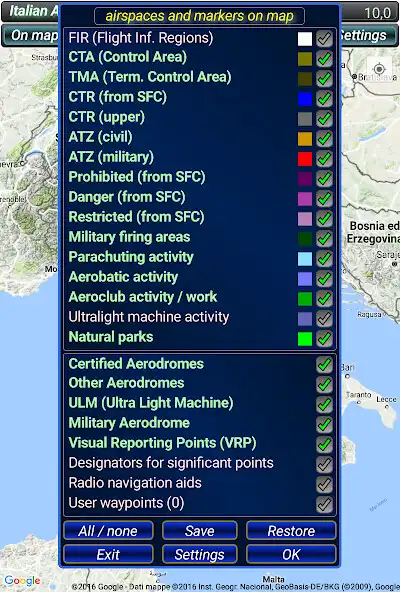Image resolution: width=400 pixels, height=592 pixels.
Task: Center map with the location target icon
Action: (379, 69)
